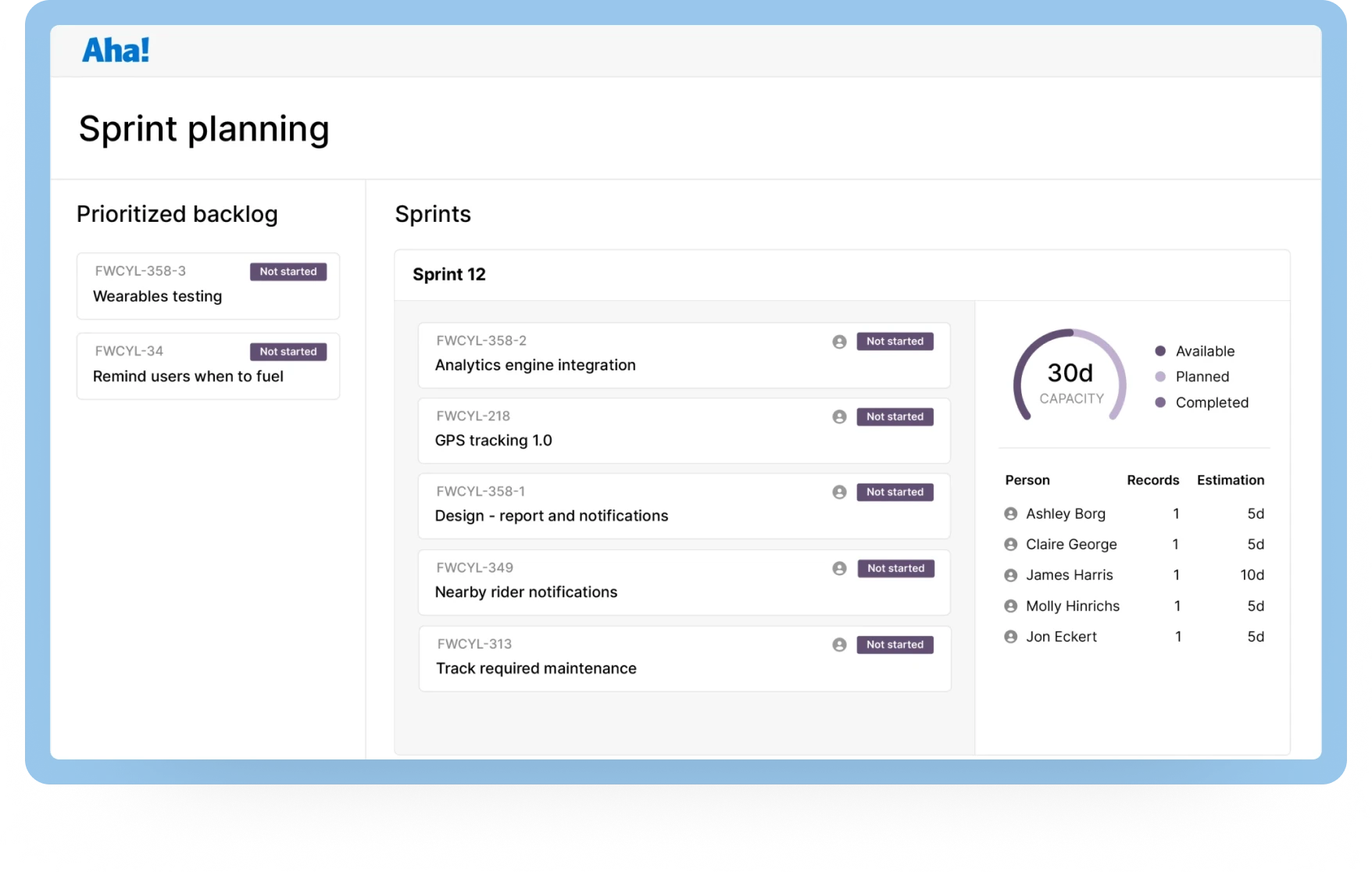Click the assignee avatar on Design - report and notifications
Screen dimensions: 1372x872
click(x=840, y=492)
